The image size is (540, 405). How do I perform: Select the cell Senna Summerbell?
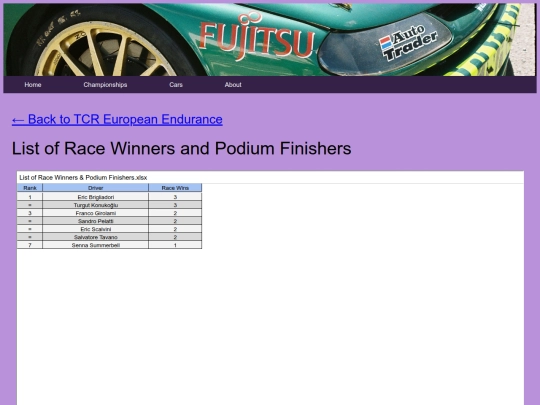[x=96, y=245]
